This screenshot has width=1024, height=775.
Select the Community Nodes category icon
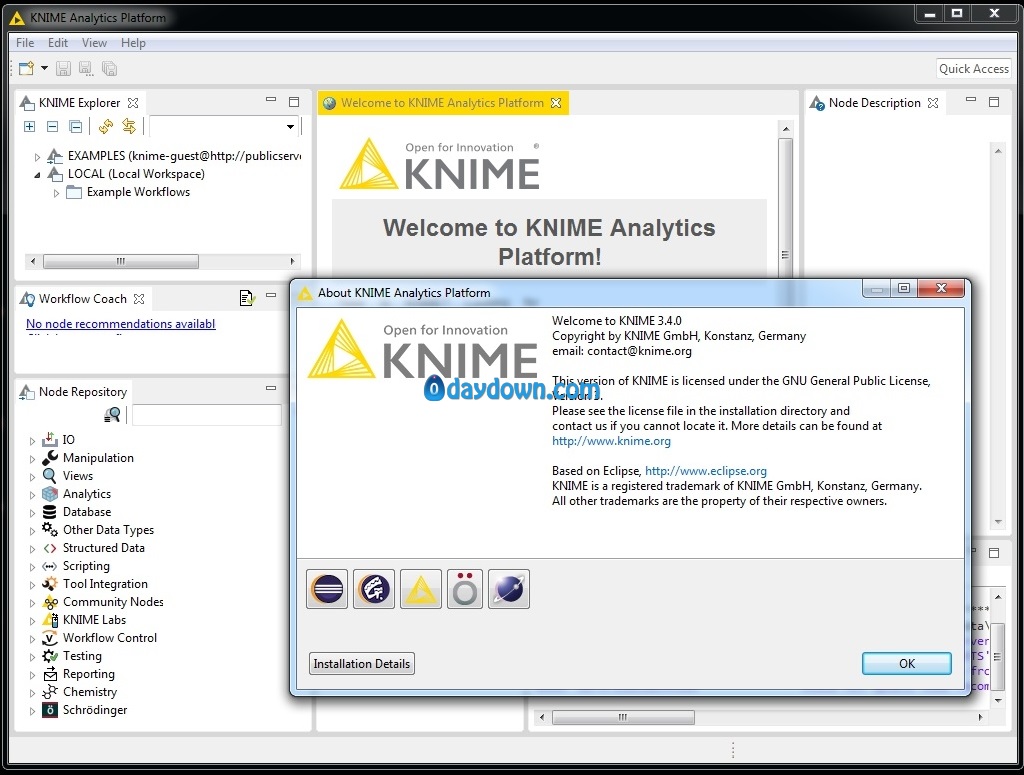click(50, 602)
